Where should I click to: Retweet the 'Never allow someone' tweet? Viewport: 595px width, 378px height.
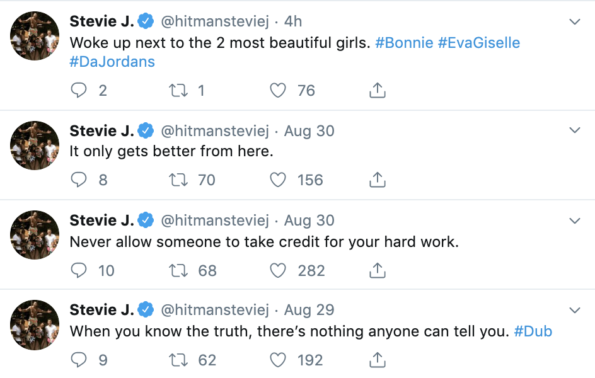tap(178, 271)
